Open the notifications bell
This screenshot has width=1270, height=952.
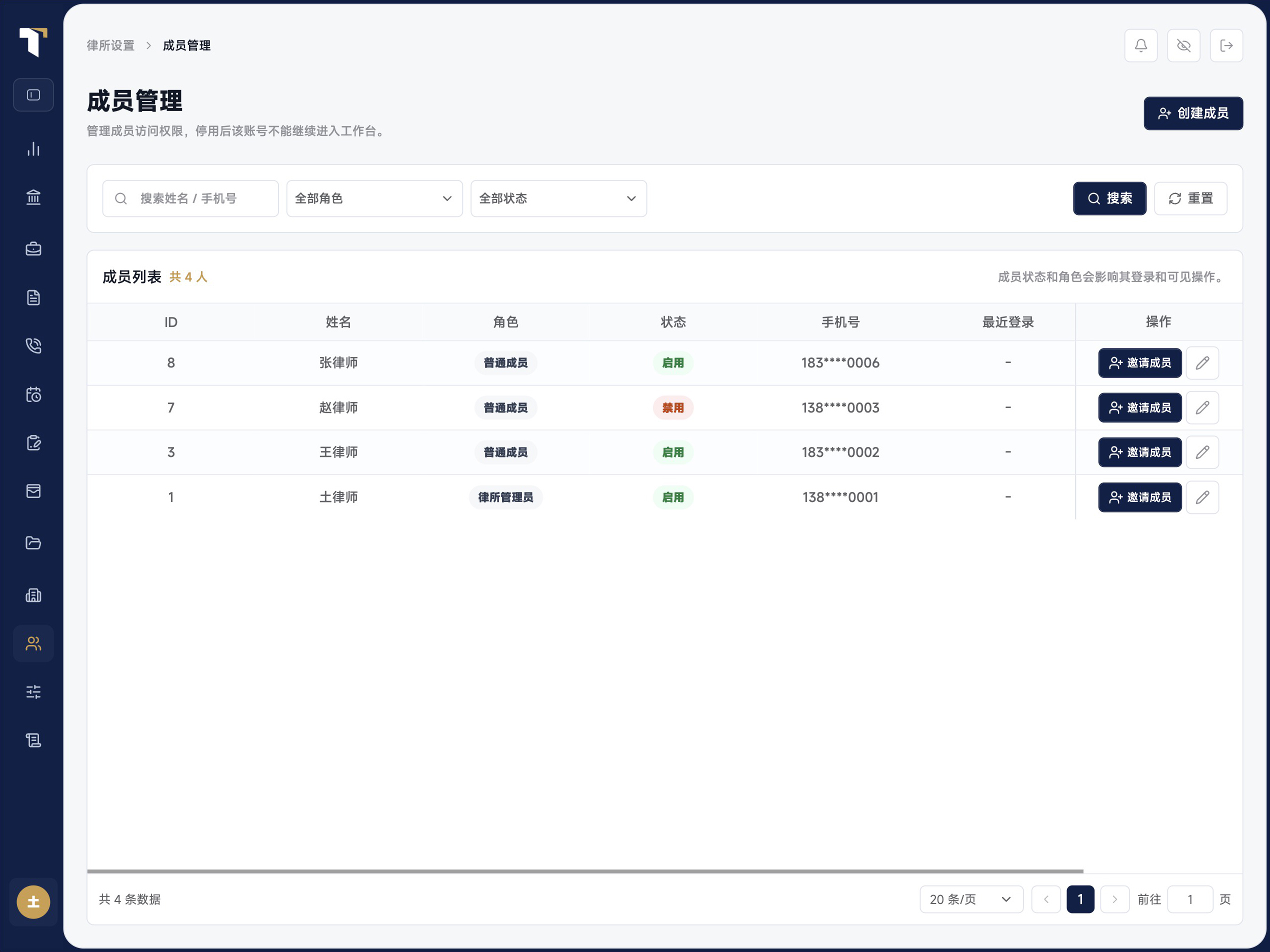(x=1140, y=45)
